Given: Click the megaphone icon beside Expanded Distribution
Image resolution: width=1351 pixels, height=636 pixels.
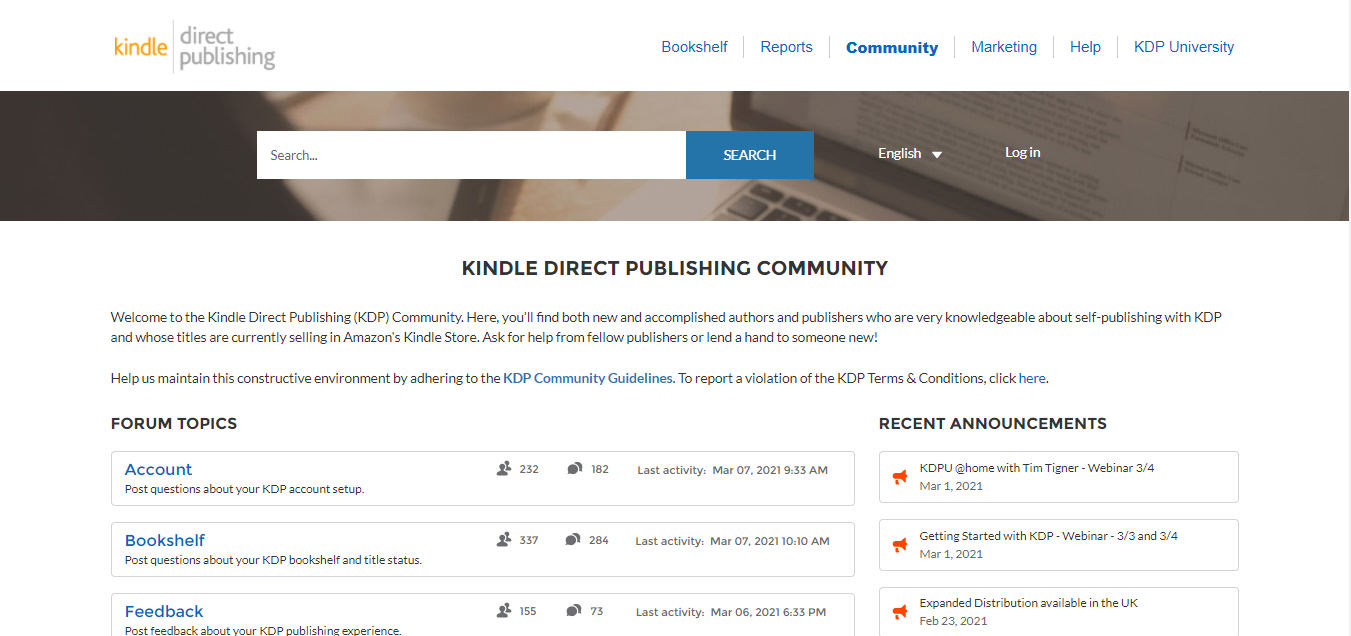Looking at the screenshot, I should coord(900,612).
